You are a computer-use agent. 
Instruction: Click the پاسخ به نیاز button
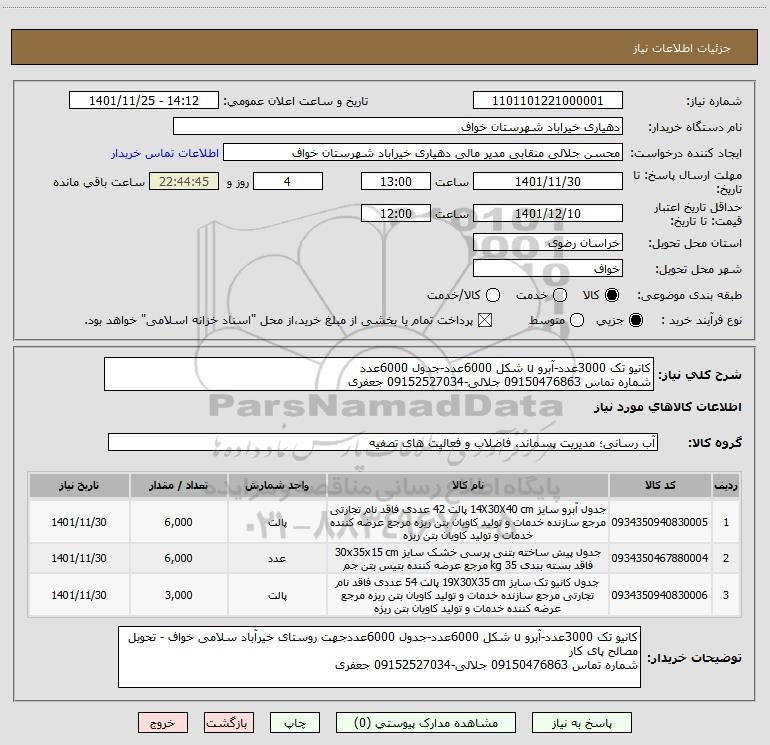point(581,723)
